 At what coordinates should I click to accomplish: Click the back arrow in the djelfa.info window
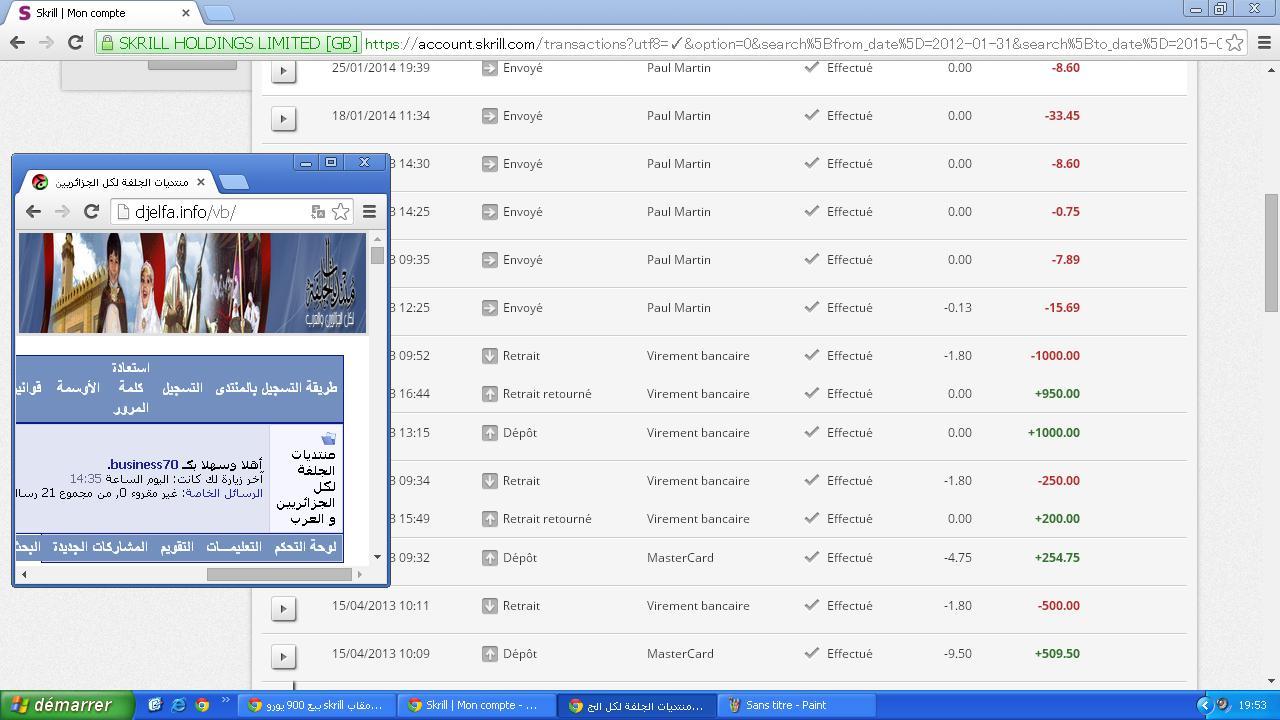(x=33, y=211)
